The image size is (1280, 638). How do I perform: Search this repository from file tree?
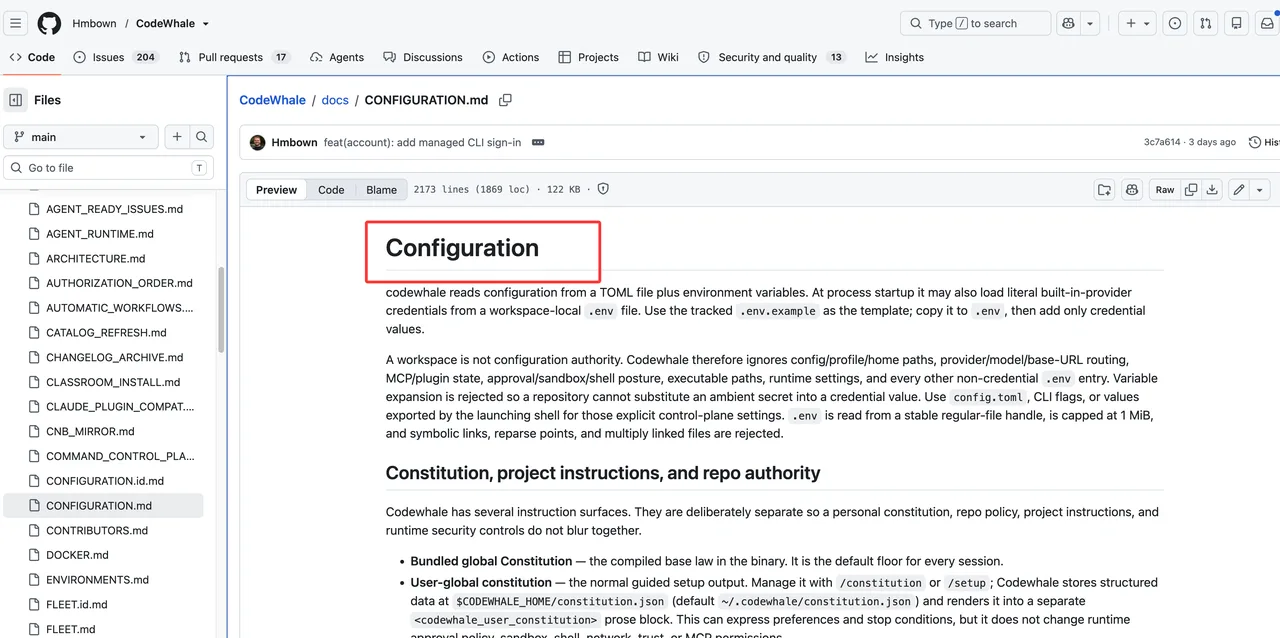pyautogui.click(x=201, y=137)
